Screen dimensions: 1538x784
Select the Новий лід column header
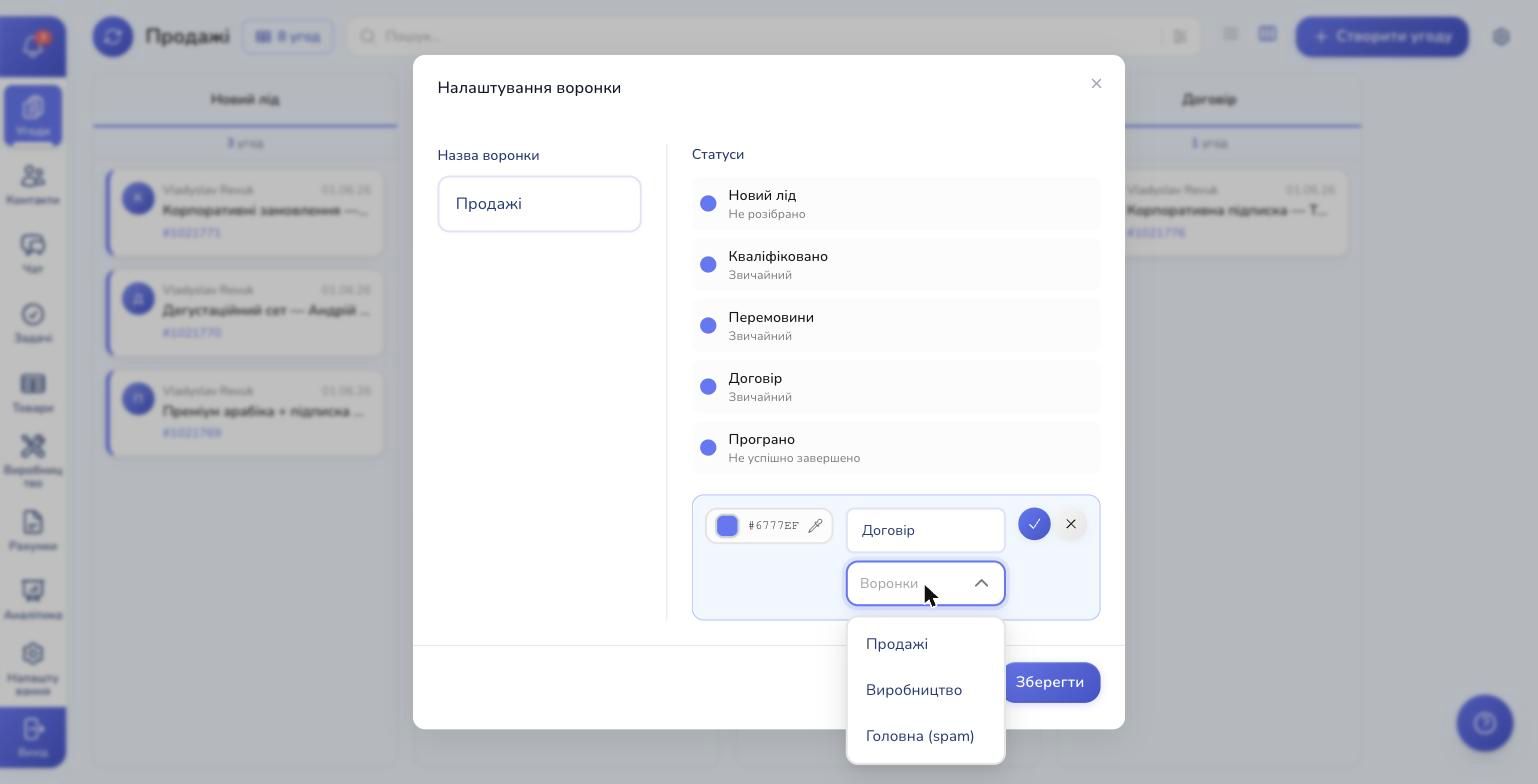coord(245,100)
